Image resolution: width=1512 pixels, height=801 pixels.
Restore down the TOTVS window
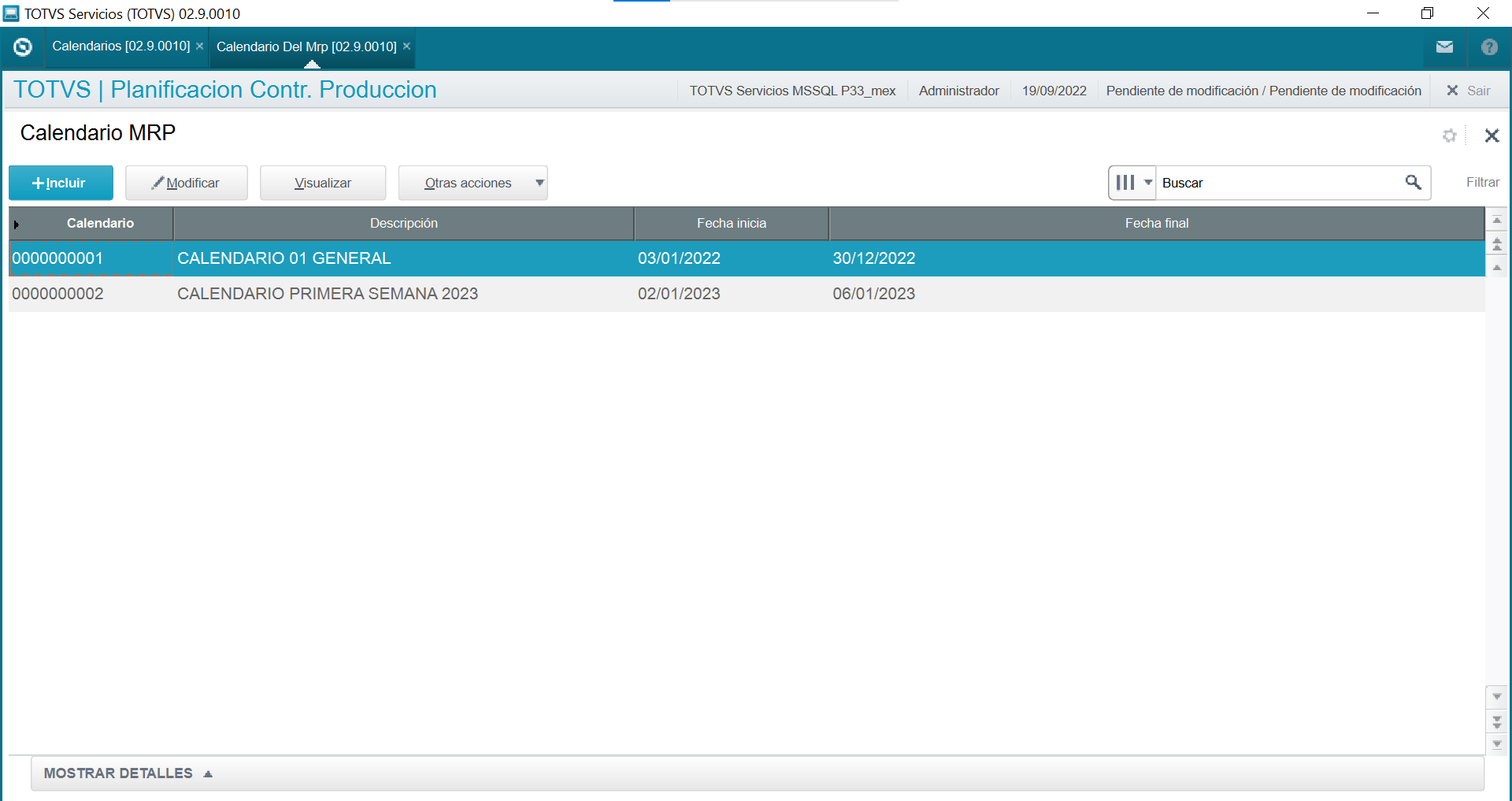1427,13
